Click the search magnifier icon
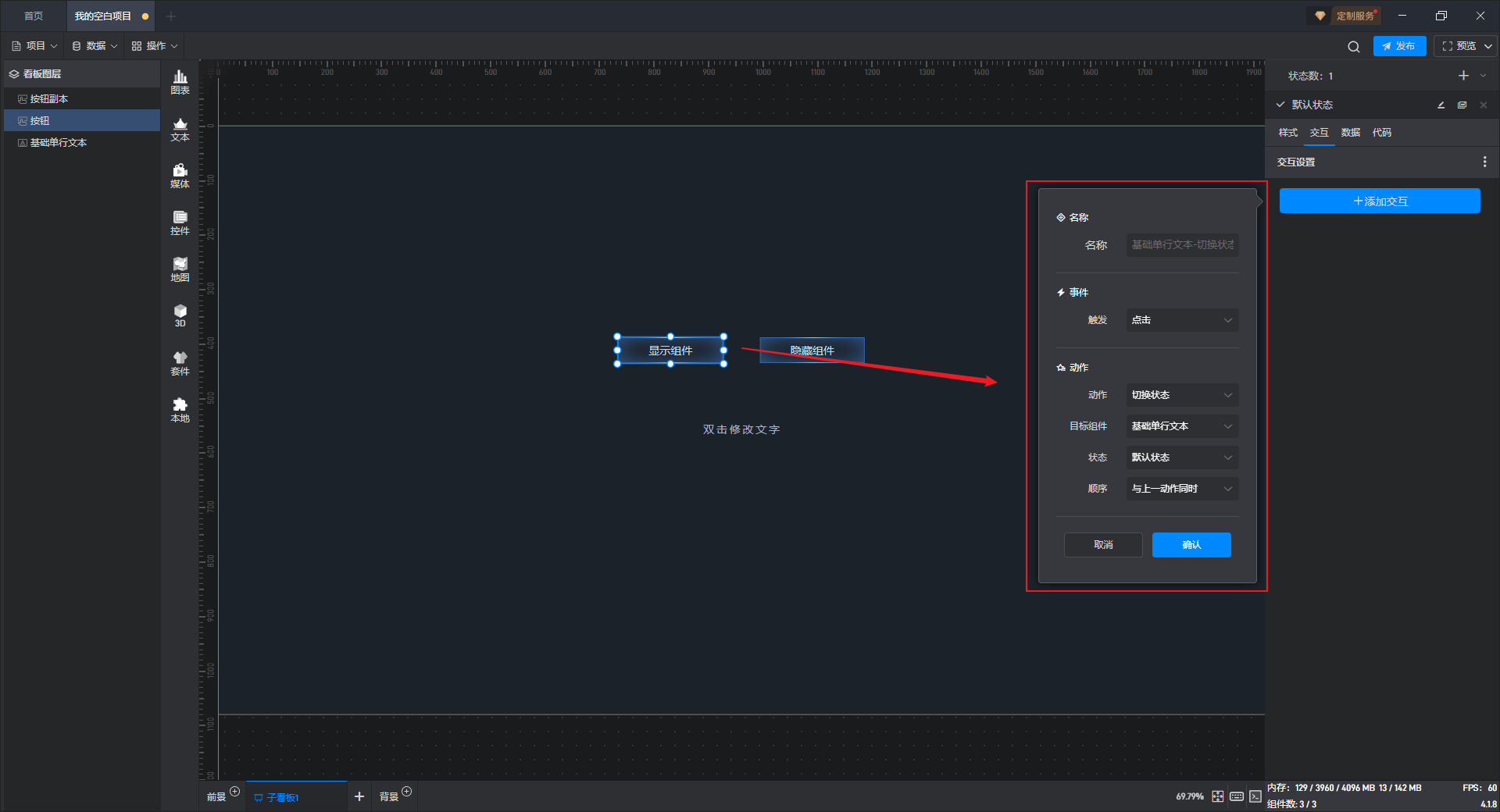 coord(1353,47)
